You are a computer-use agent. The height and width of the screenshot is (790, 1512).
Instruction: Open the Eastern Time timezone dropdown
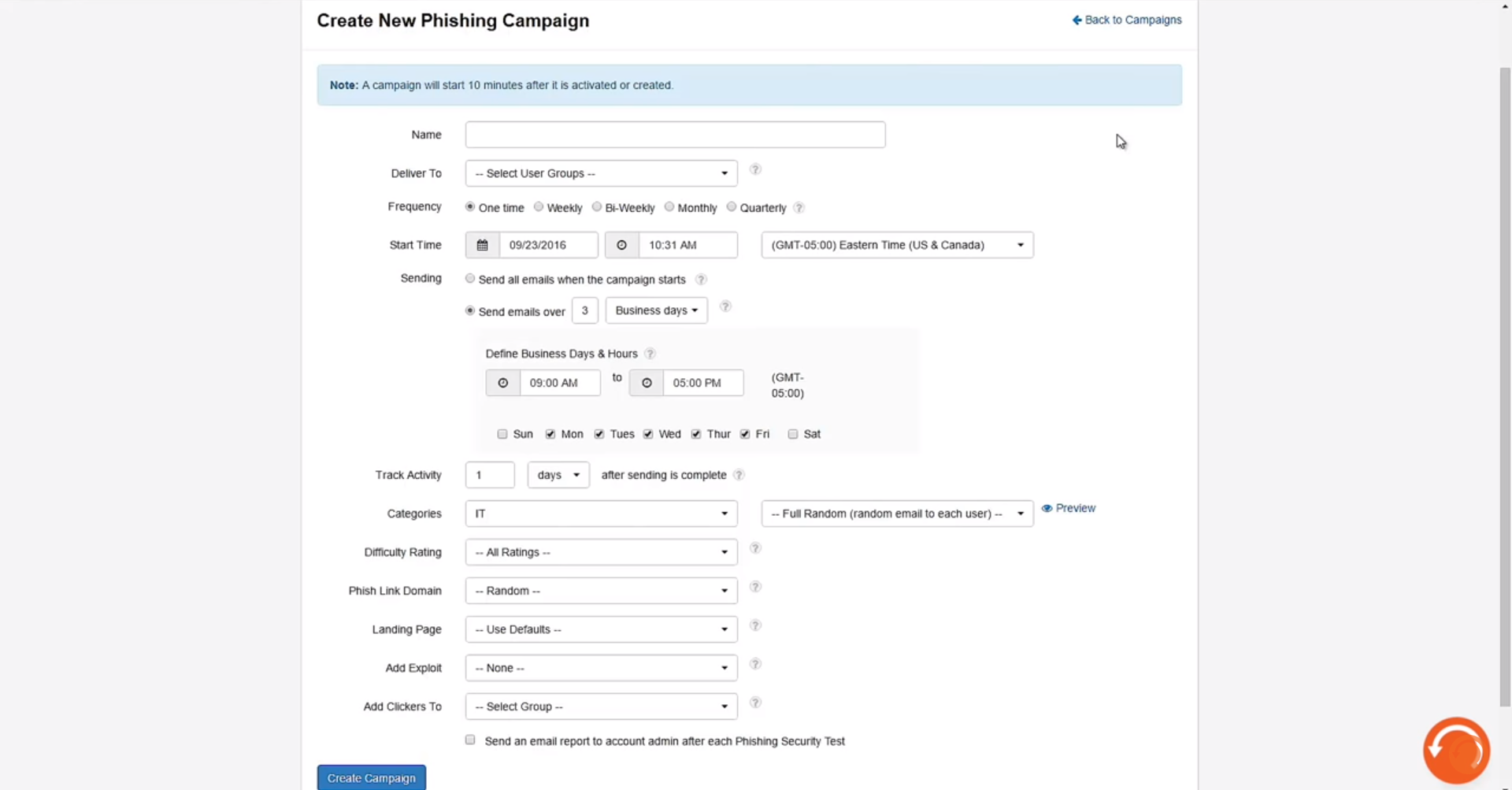(x=897, y=245)
